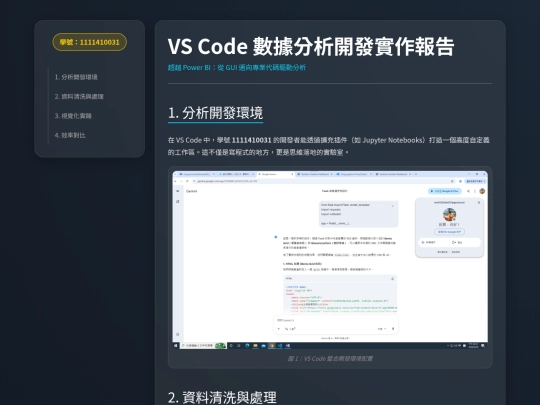Screen dimensions: 540x405
Task: Click the heading 2. 資料清洗與處理
Action: (222, 397)
